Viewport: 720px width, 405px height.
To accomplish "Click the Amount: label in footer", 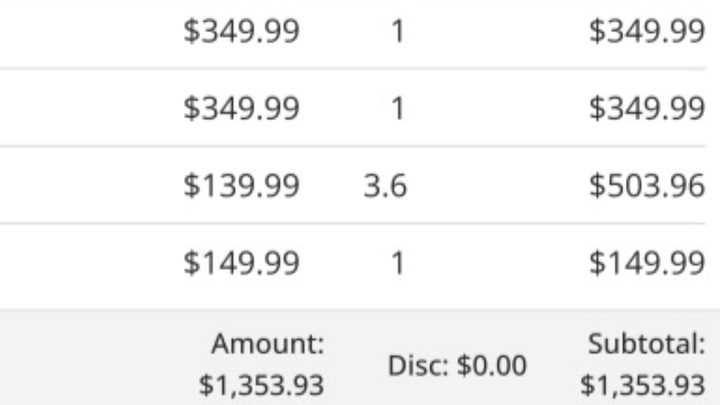I will (x=268, y=343).
